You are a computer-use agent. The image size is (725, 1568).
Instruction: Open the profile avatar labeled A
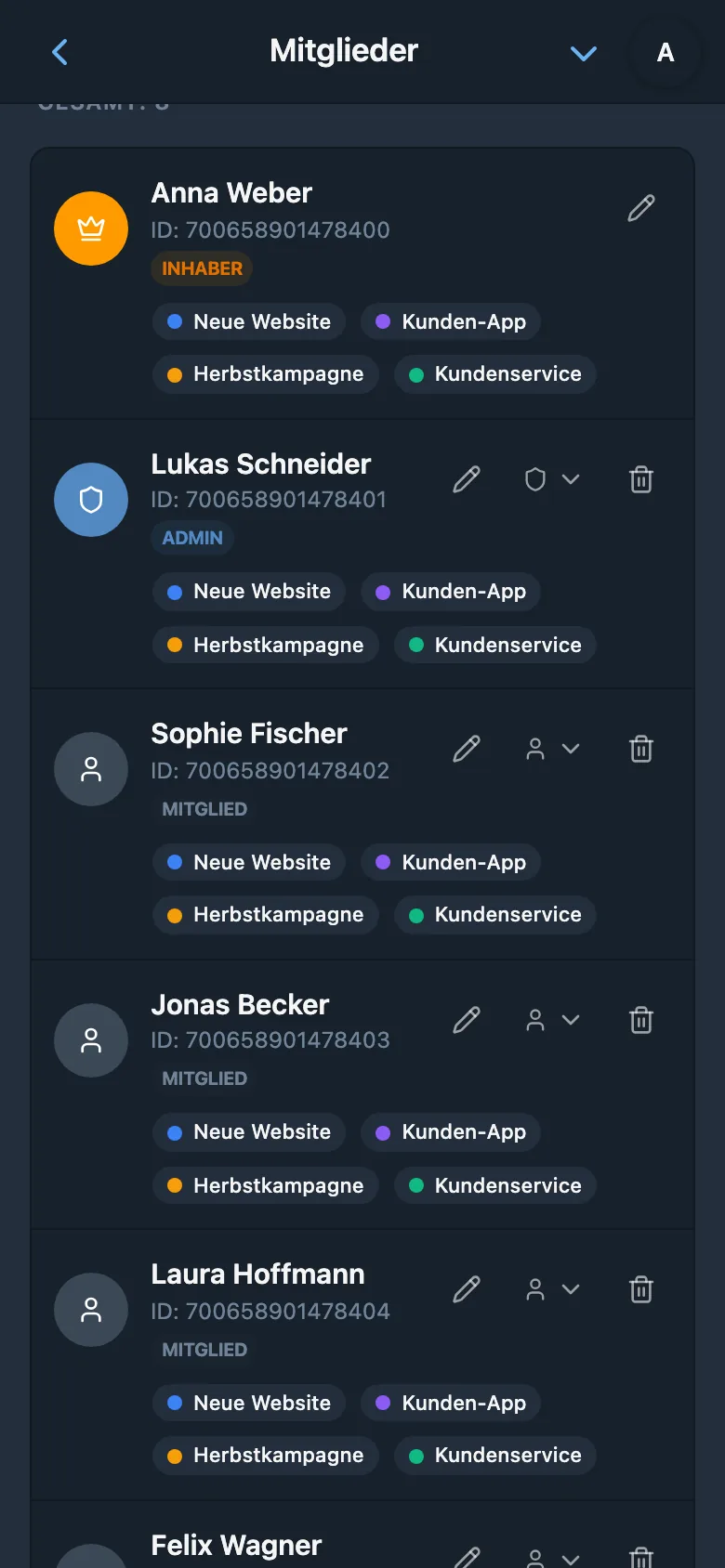click(666, 52)
